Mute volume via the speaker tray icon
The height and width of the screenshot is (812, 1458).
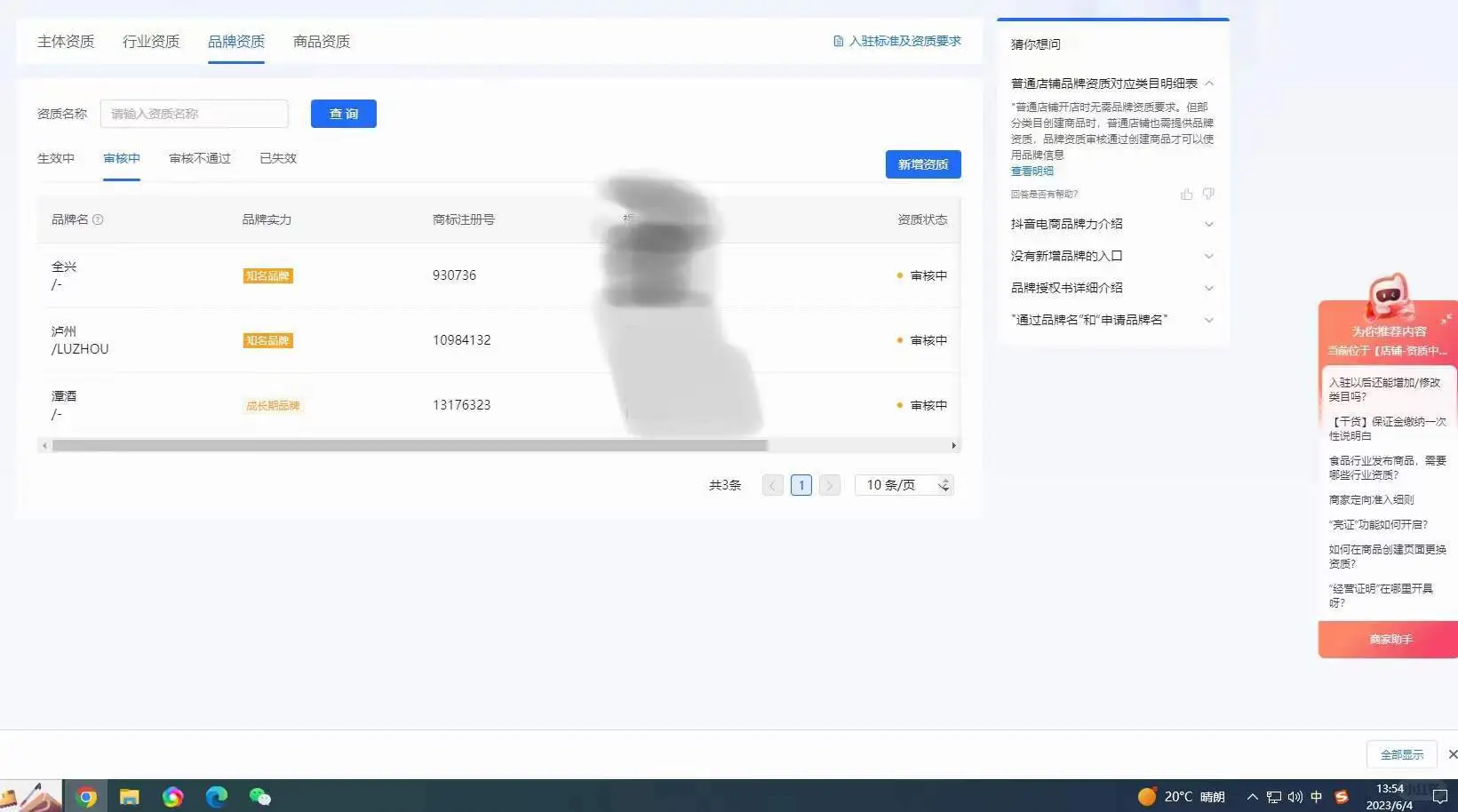click(1295, 797)
